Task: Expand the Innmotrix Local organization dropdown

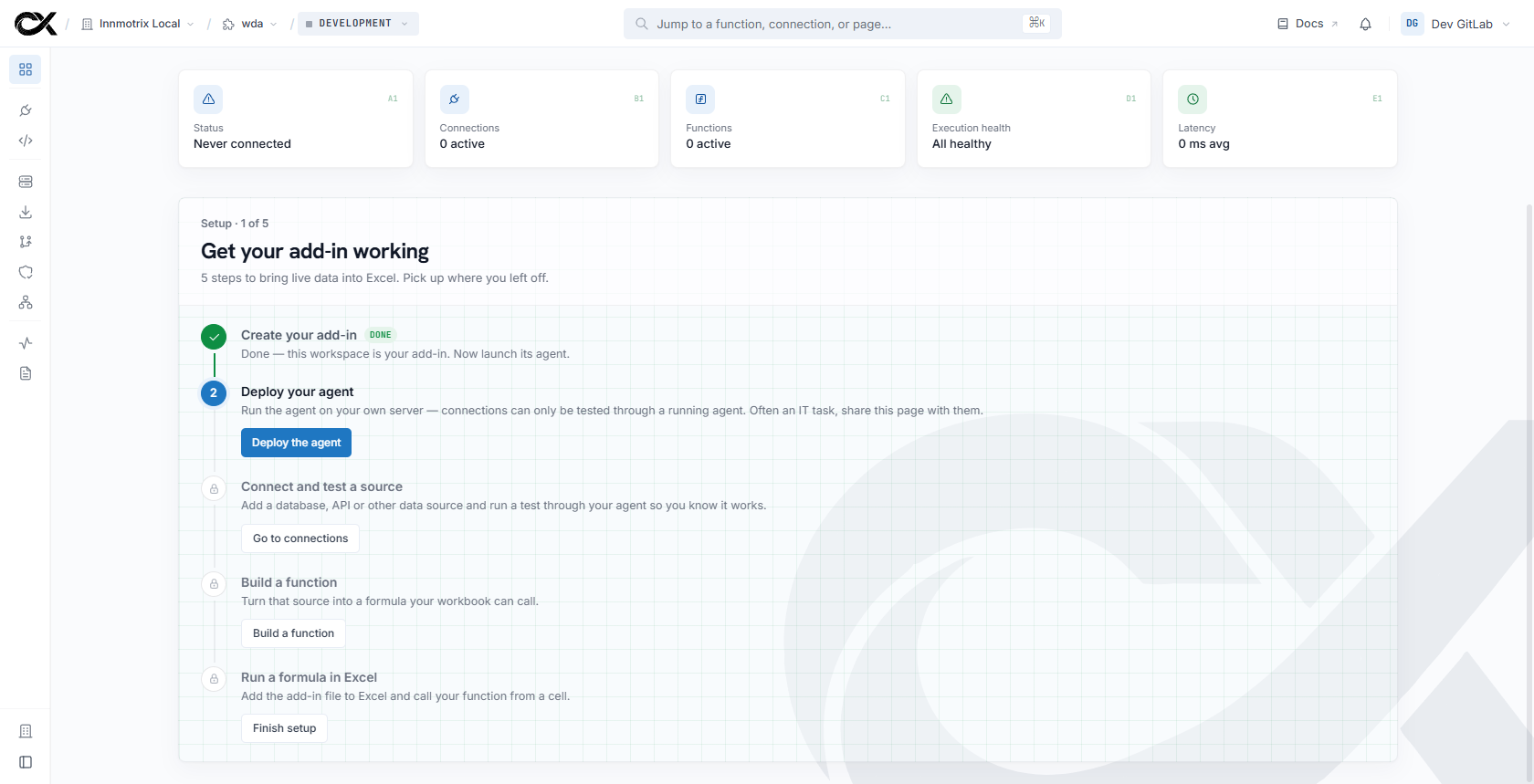Action: click(x=138, y=24)
